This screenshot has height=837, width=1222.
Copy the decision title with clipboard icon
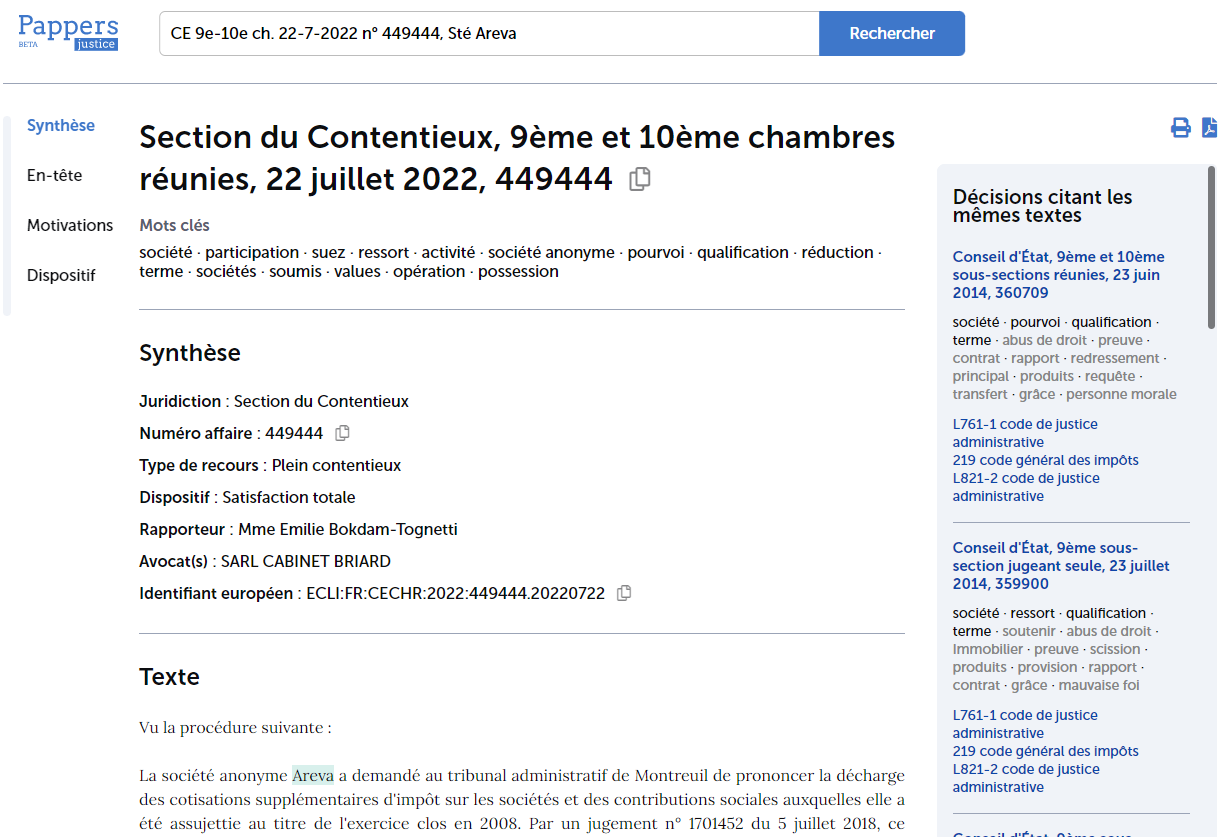tap(640, 179)
